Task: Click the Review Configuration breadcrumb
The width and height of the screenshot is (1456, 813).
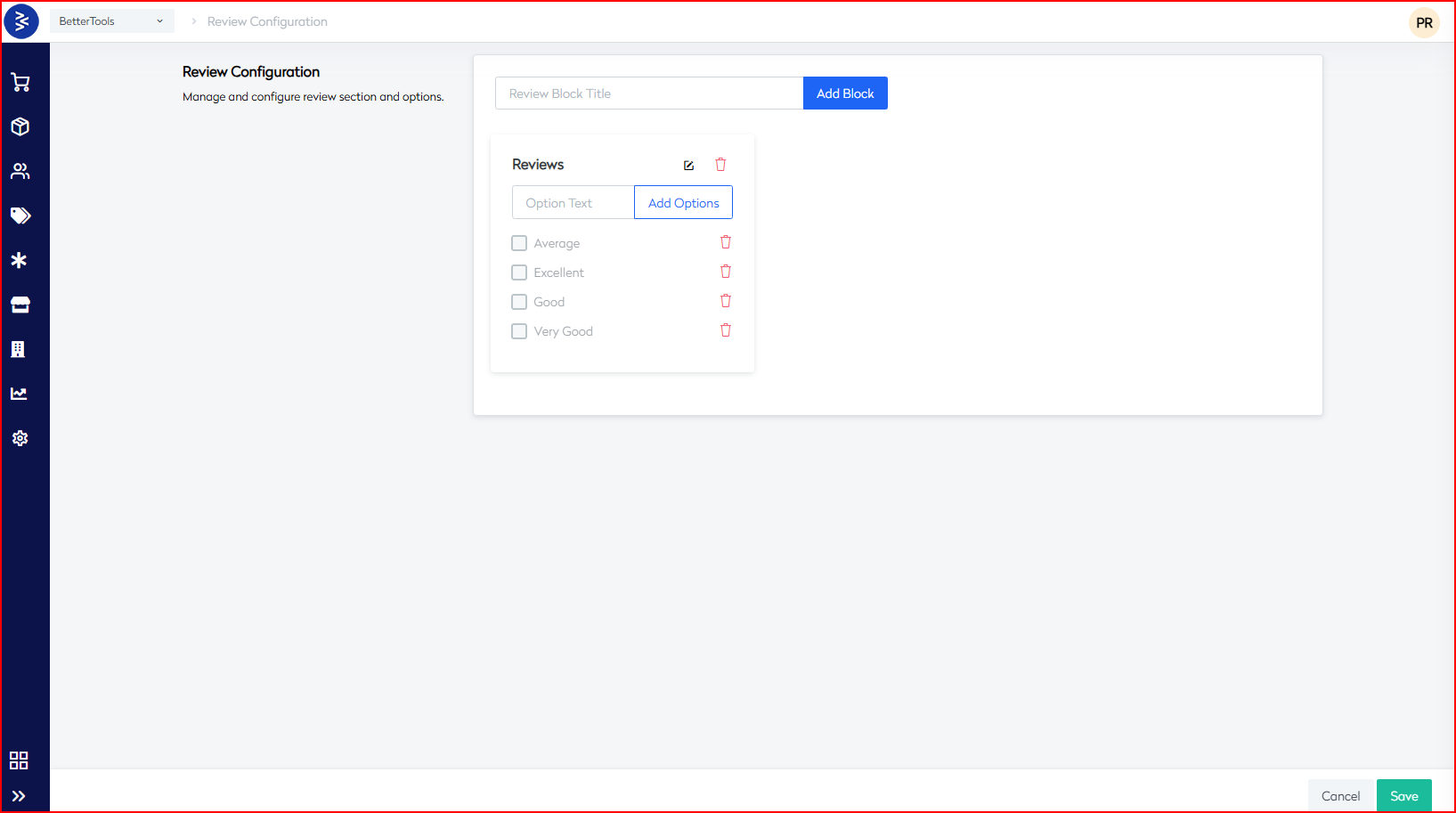Action: tap(267, 21)
